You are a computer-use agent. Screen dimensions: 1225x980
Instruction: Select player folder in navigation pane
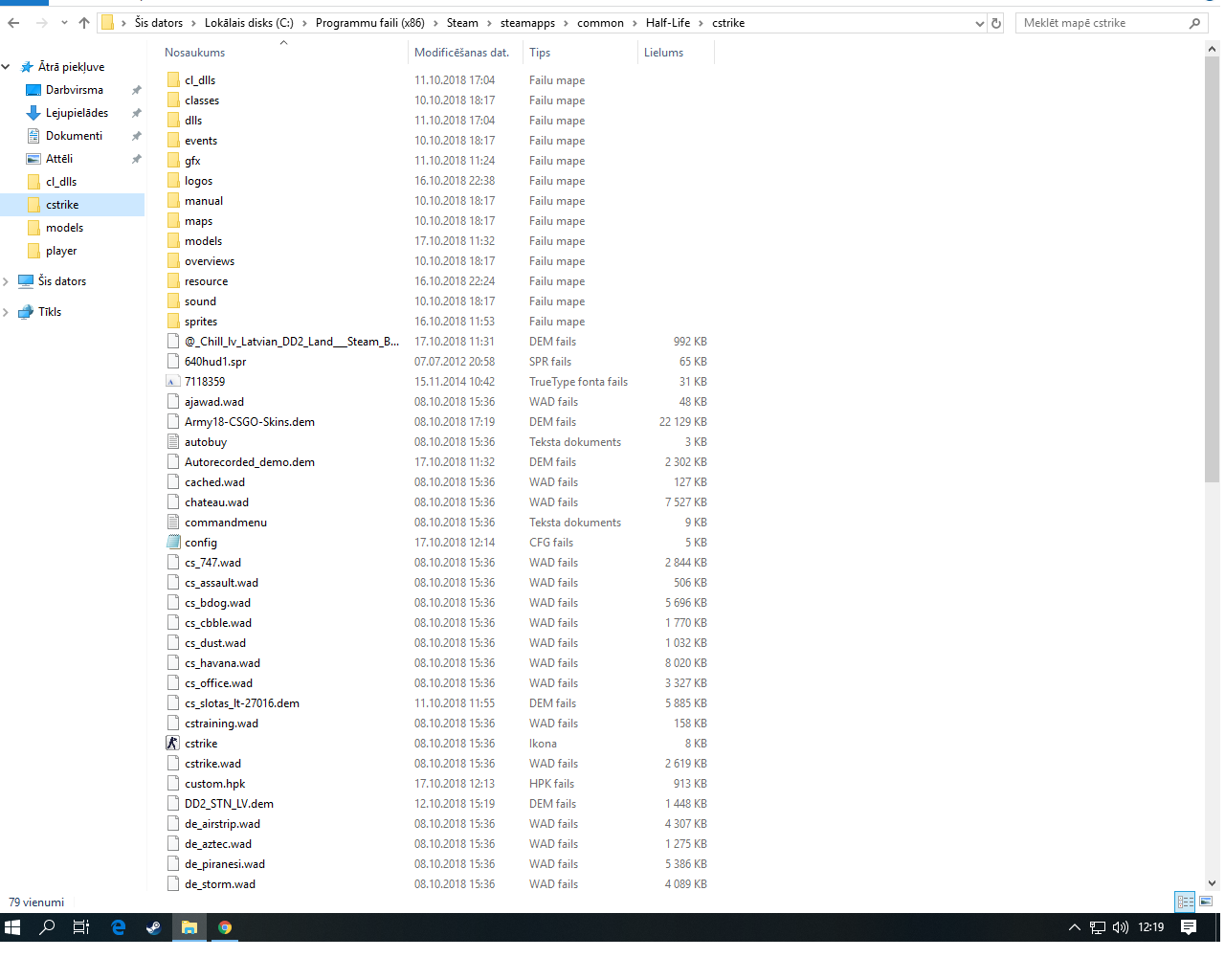point(61,251)
